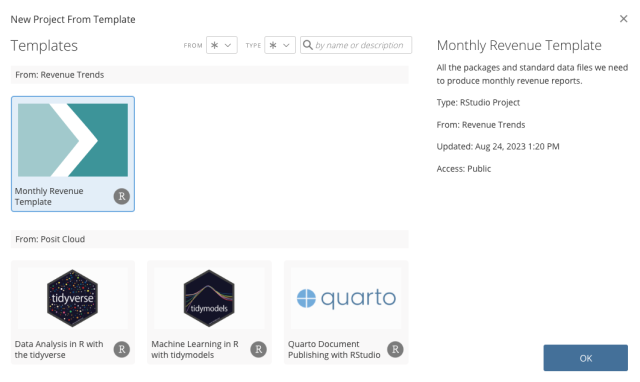640x382 pixels.
Task: Close the New Project From Template dialog
Action: coord(623,19)
